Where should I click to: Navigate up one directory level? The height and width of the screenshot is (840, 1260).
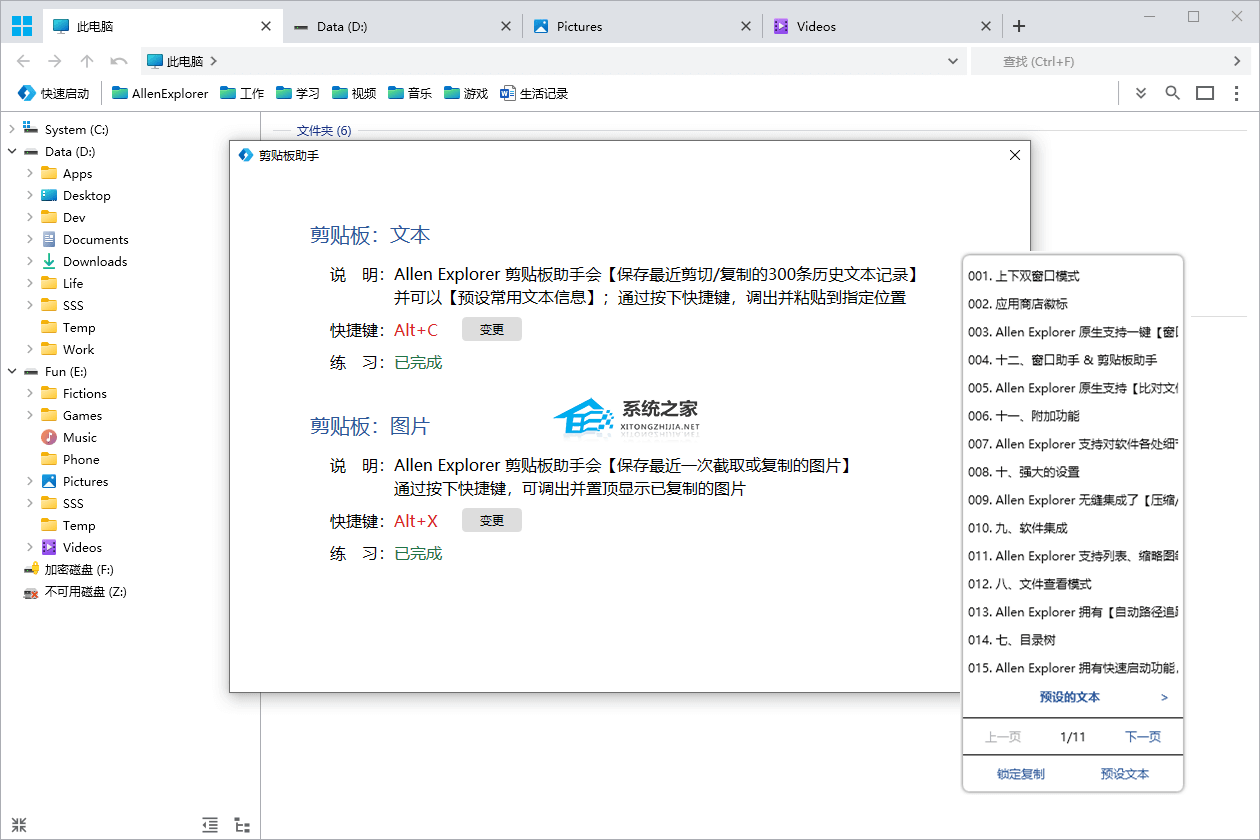(x=87, y=61)
